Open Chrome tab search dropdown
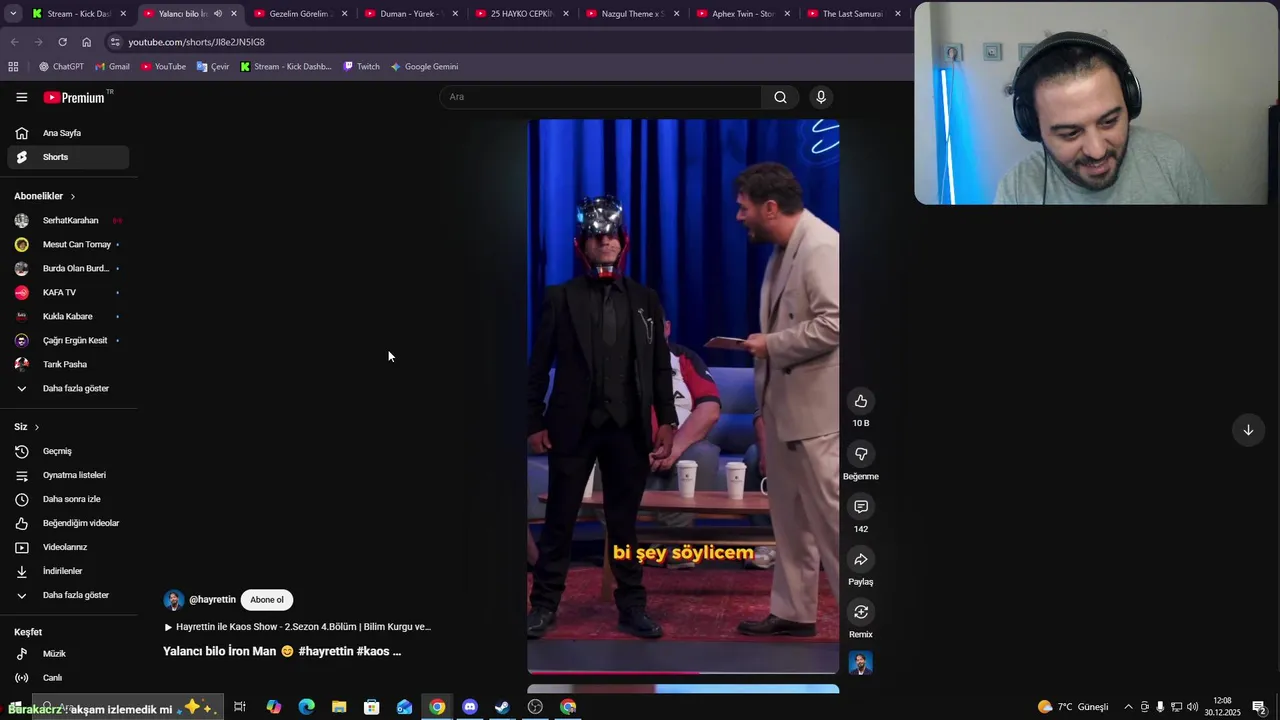The image size is (1280, 720). click(13, 14)
